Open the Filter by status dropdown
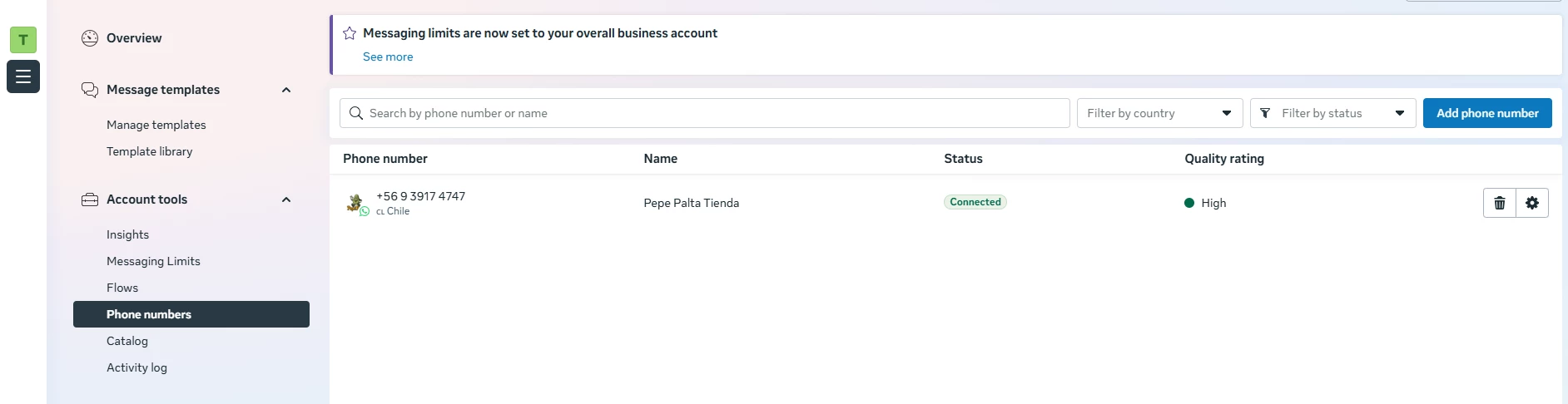This screenshot has height=404, width=1568. [x=1332, y=113]
